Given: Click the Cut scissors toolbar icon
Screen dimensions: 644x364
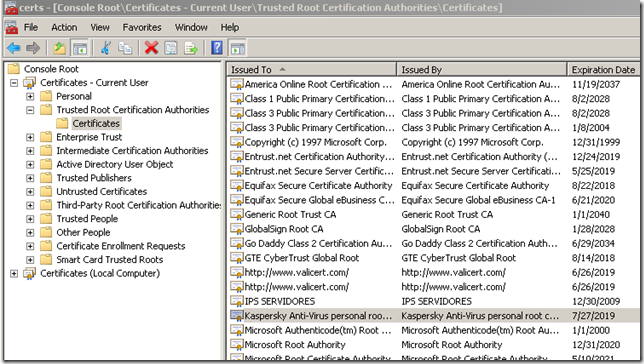Looking at the screenshot, I should pos(106,48).
